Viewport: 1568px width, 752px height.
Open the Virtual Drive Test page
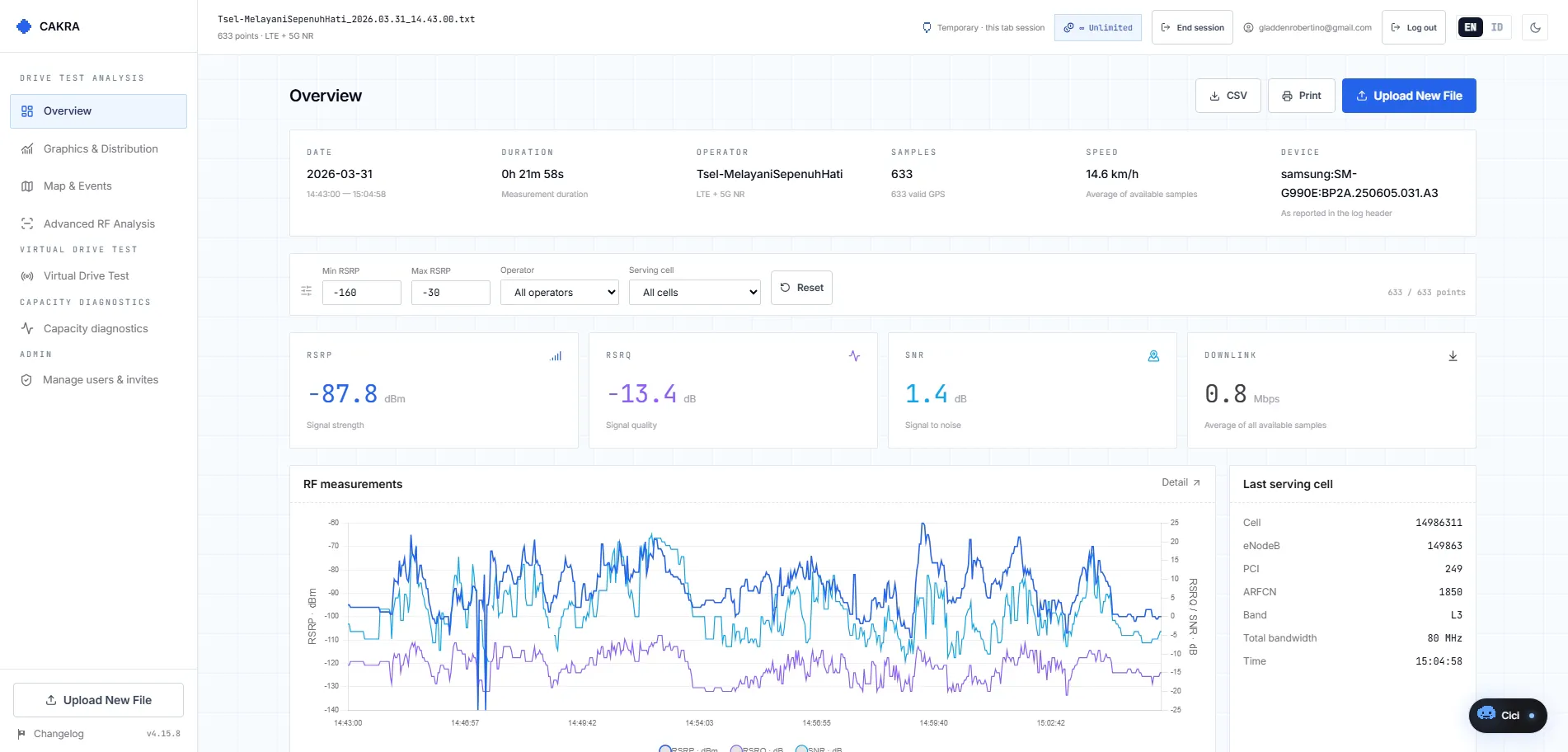tap(98, 276)
